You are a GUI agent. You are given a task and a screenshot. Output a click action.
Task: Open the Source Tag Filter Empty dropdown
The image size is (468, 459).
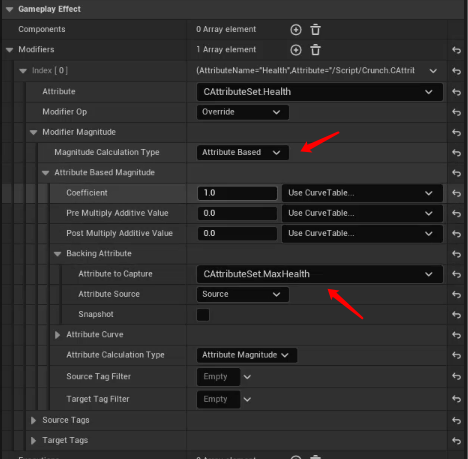coord(247,377)
